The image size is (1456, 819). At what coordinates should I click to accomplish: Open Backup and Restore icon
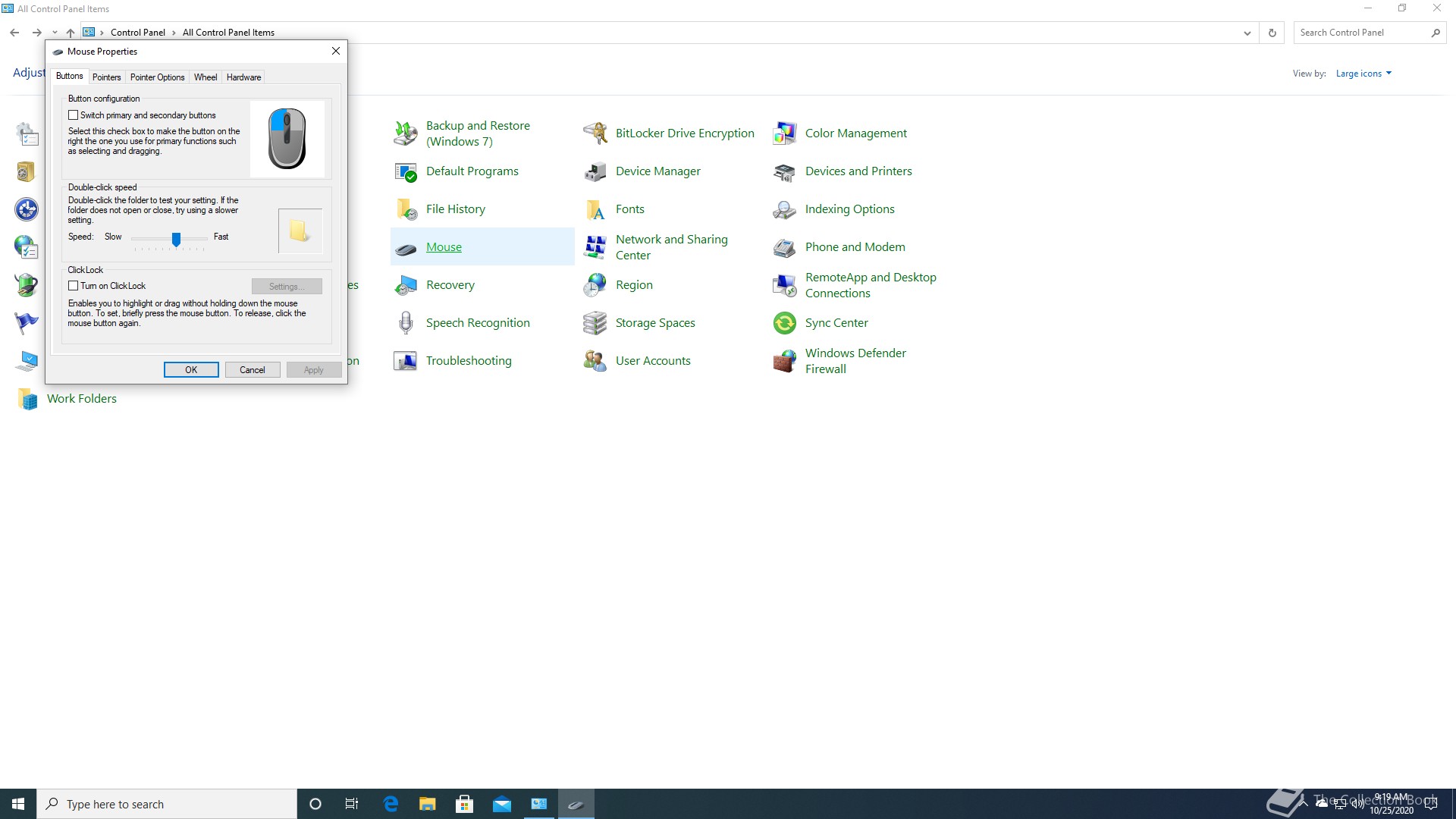406,133
